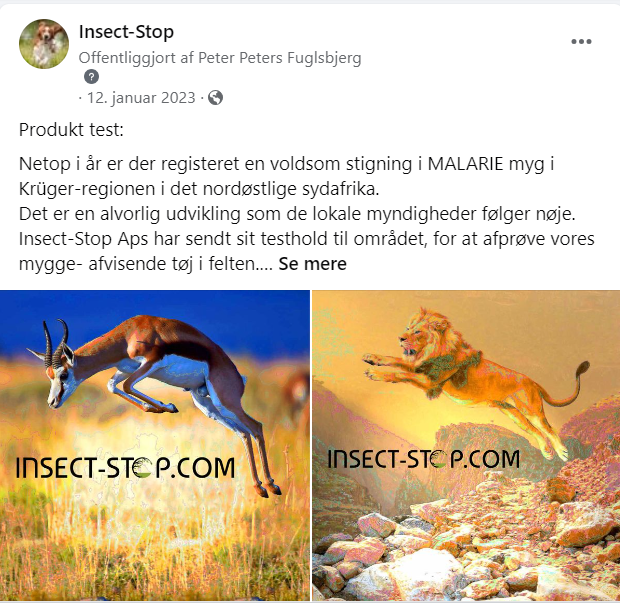
Task: Click INSECT-STOP.COM text on the lion photo
Action: tap(423, 459)
